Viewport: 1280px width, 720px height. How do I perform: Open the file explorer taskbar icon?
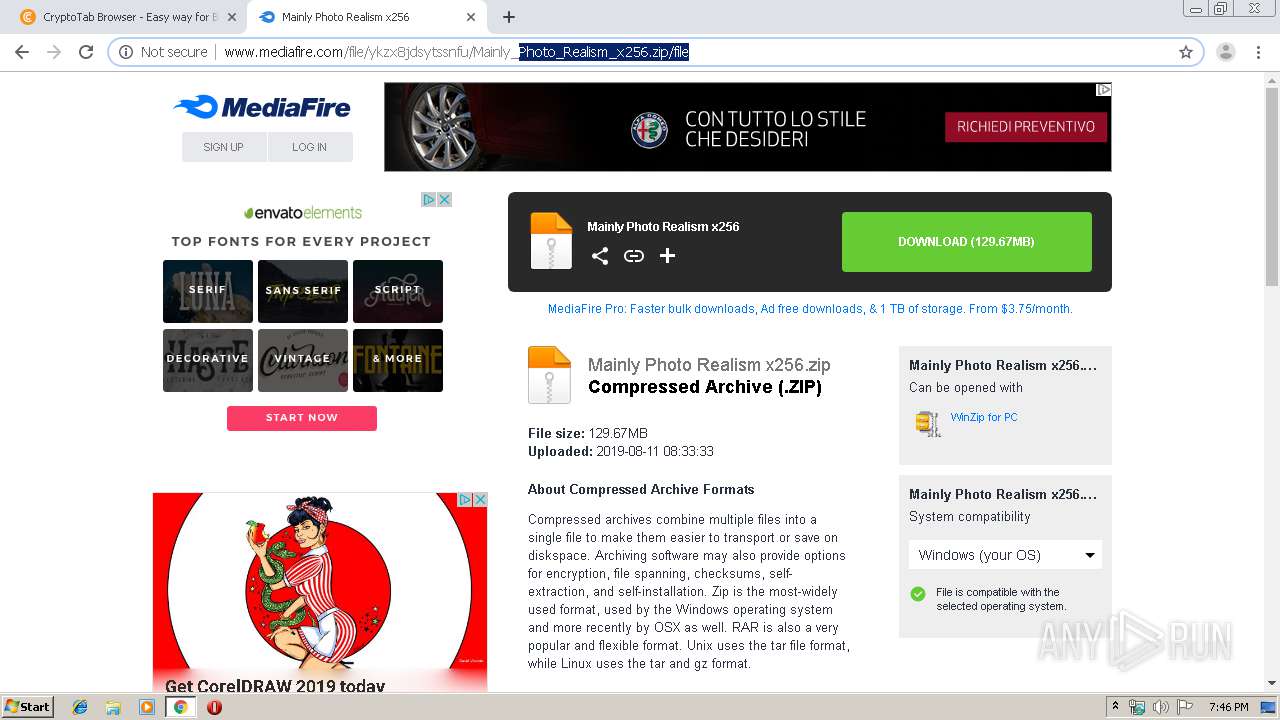(113, 707)
